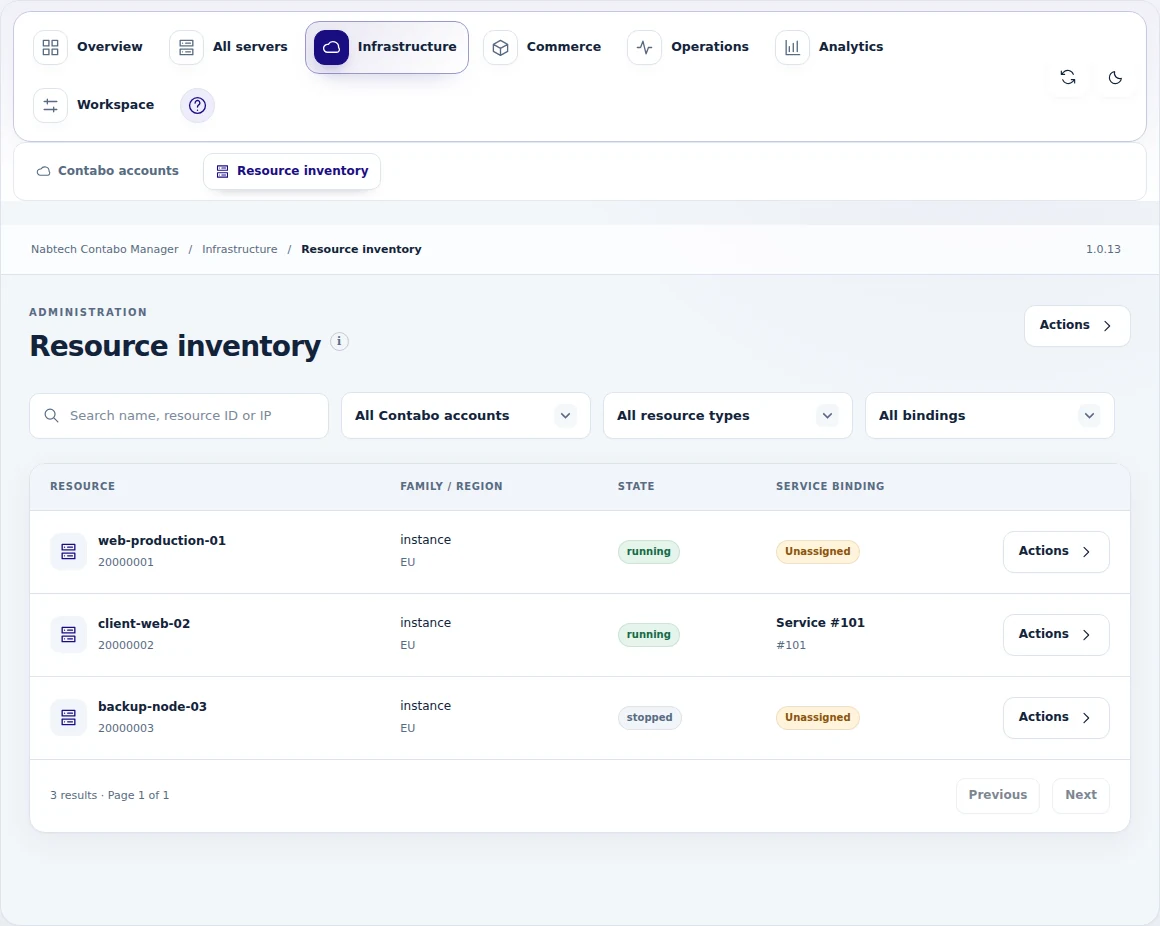
Task: Open Actions for backup-node-03
Action: (x=1056, y=717)
